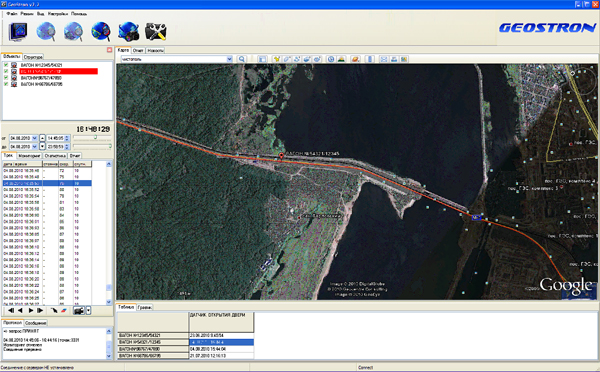This screenshot has width=600, height=372.
Task: Jump to track start with rewind button
Action: [x=11, y=310]
